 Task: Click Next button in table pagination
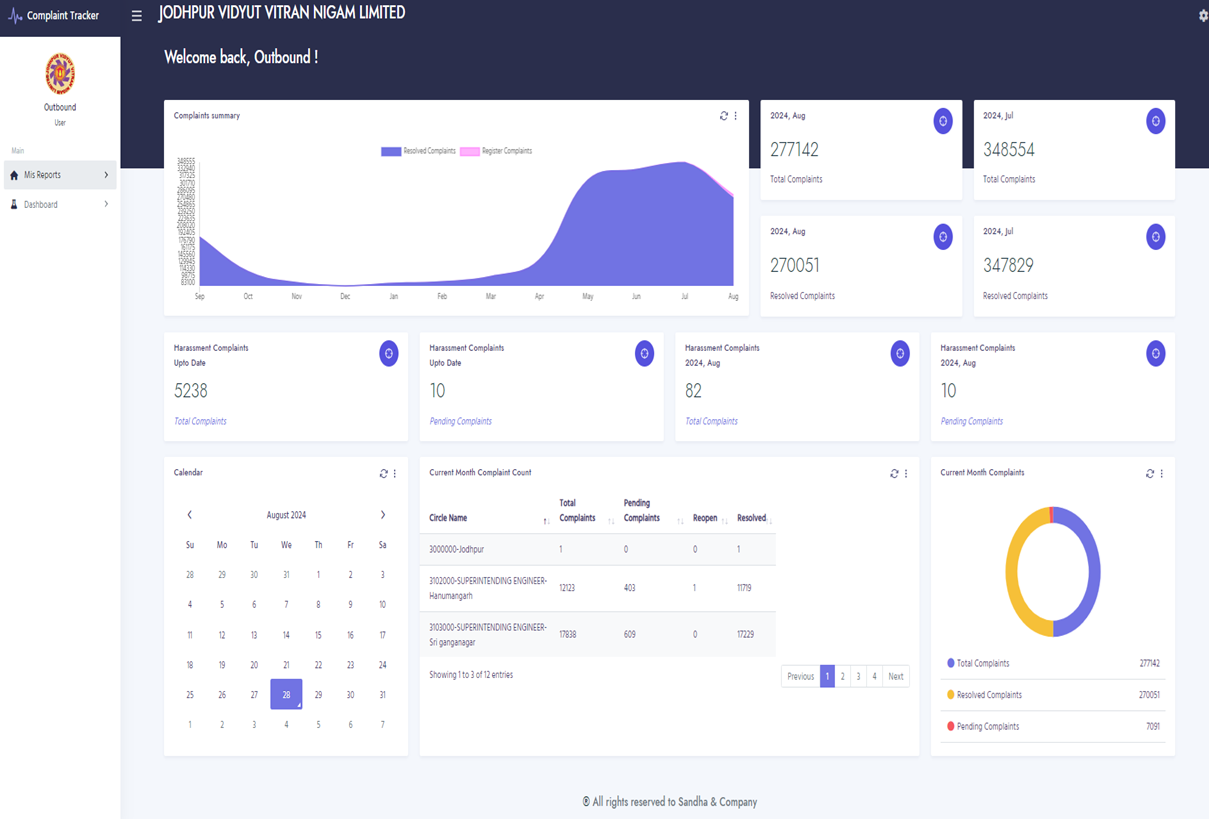tap(895, 676)
